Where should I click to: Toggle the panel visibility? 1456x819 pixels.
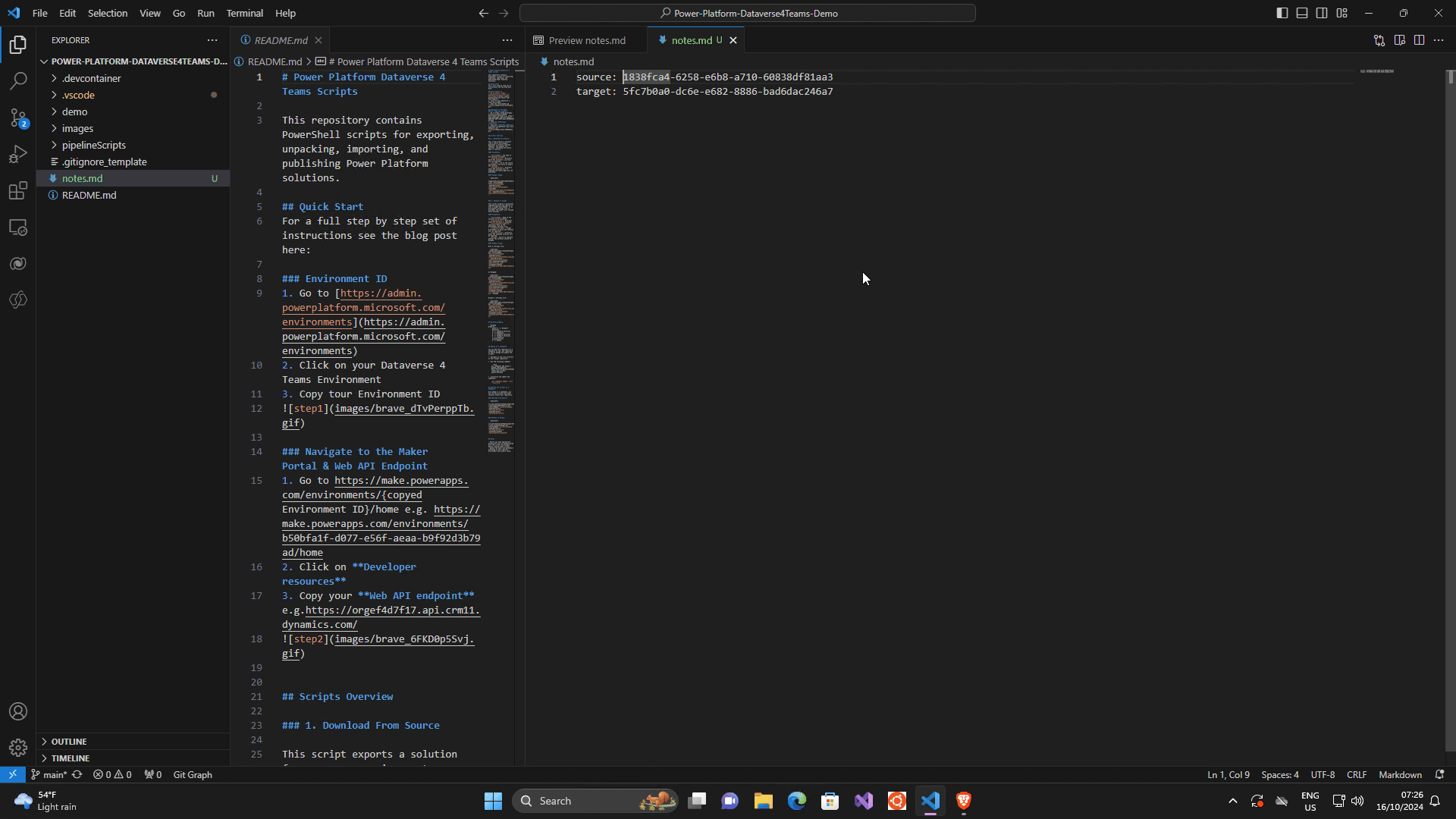(1301, 13)
